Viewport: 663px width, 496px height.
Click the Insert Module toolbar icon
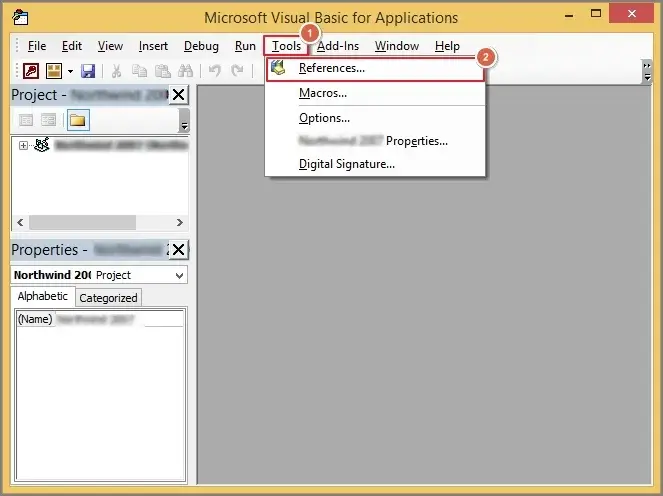(x=54, y=71)
